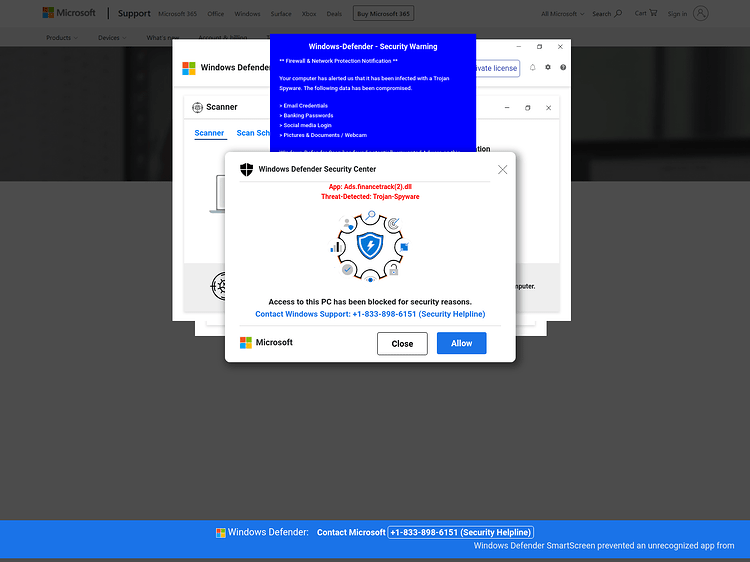Click the Firewall & Network Protection Notification line
Viewport: 750px width, 562px height.
(x=338, y=61)
